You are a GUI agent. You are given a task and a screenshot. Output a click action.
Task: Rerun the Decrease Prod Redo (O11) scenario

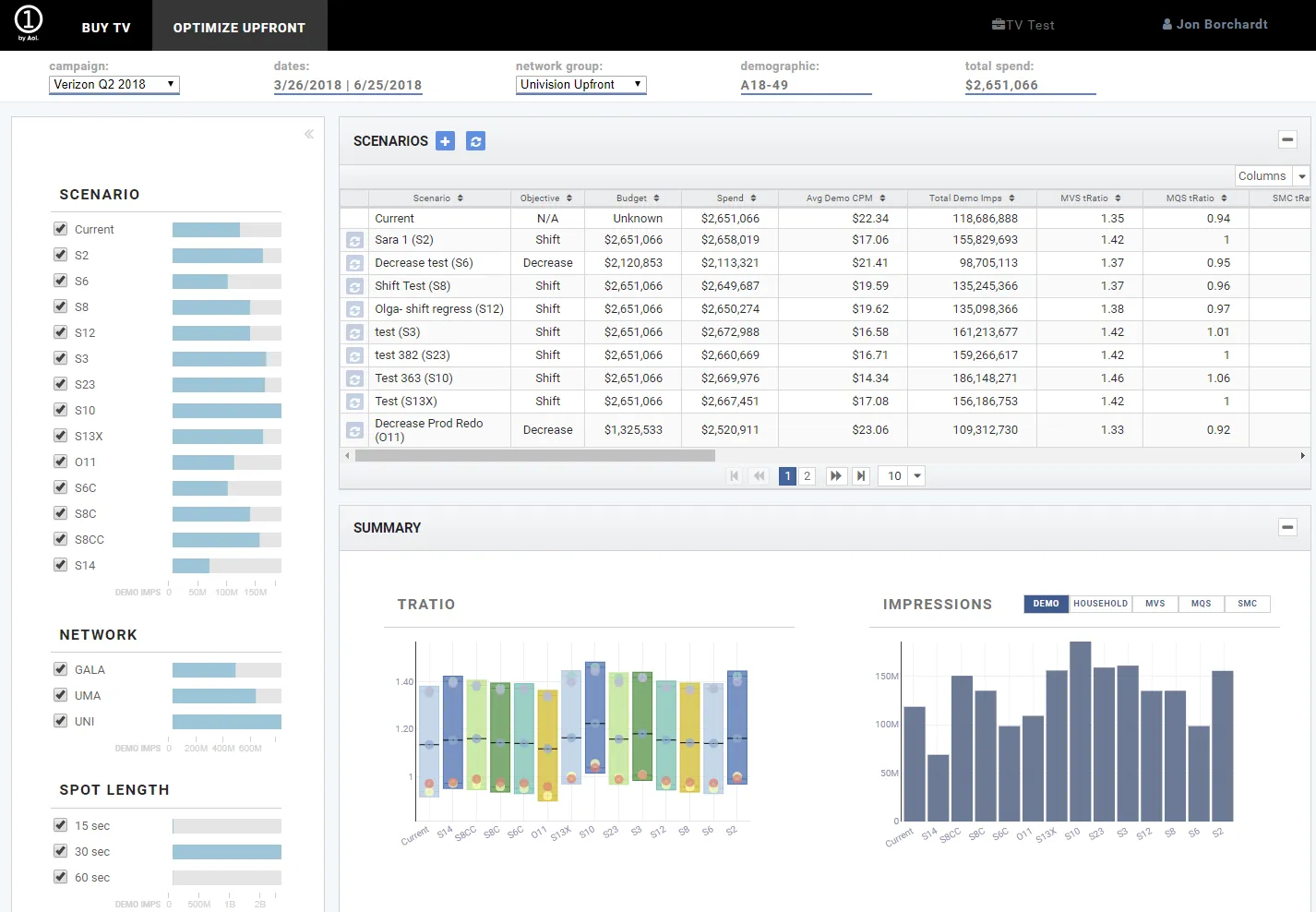click(x=354, y=430)
